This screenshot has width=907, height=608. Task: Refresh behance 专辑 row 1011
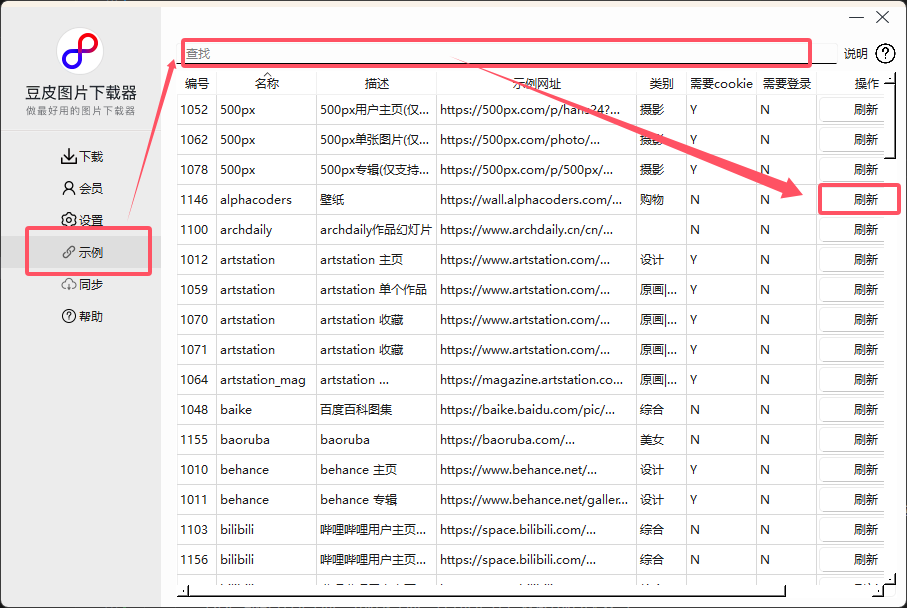click(x=852, y=500)
